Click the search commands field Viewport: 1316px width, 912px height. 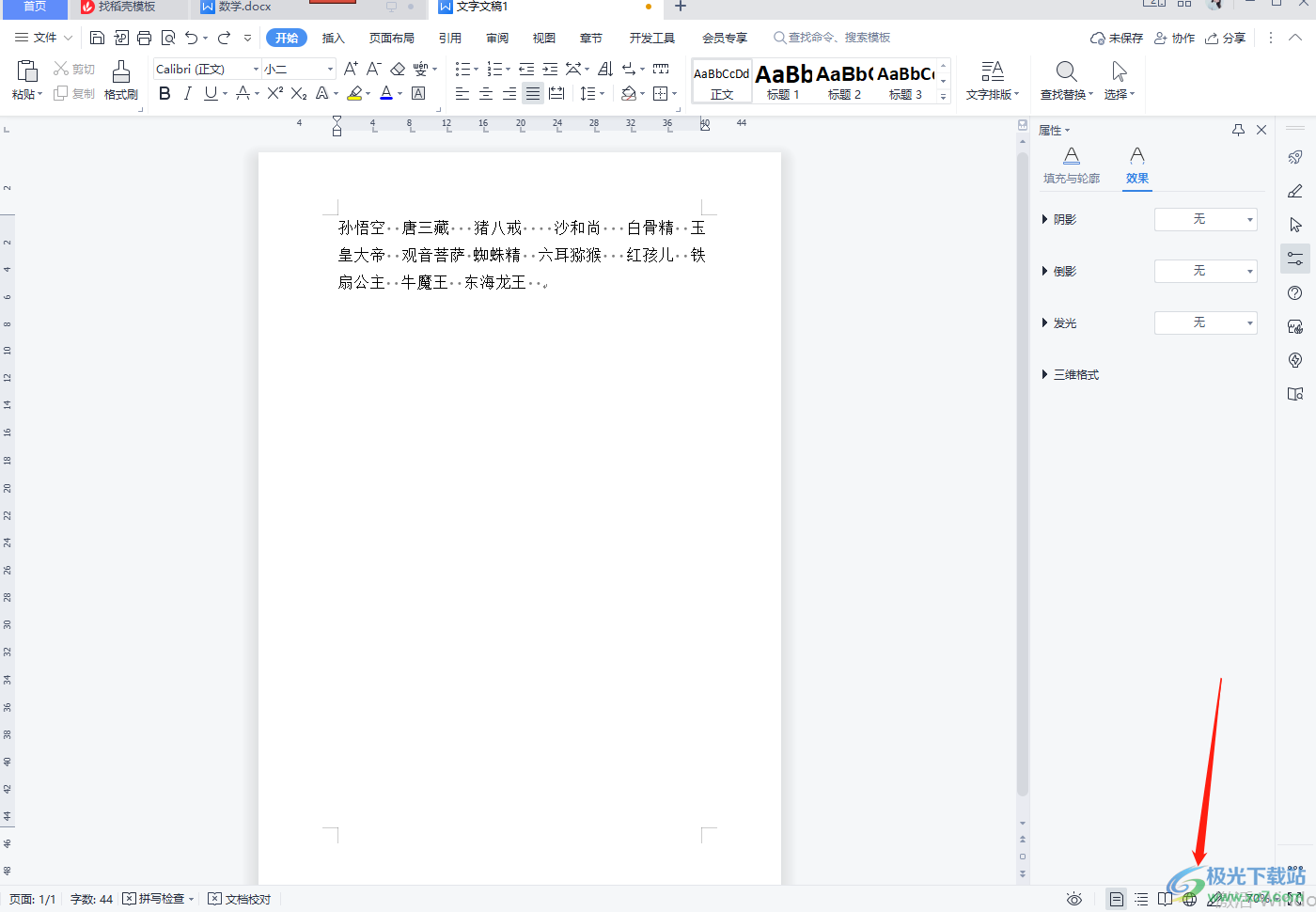tap(832, 38)
